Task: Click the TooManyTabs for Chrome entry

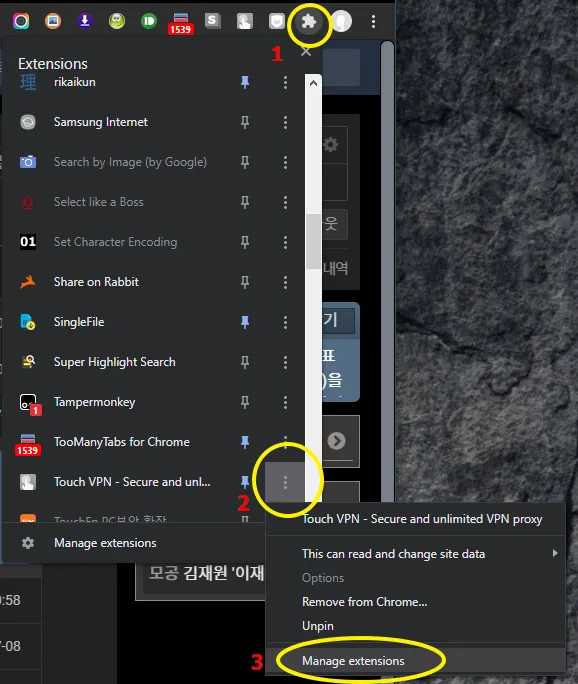Action: click(x=122, y=442)
